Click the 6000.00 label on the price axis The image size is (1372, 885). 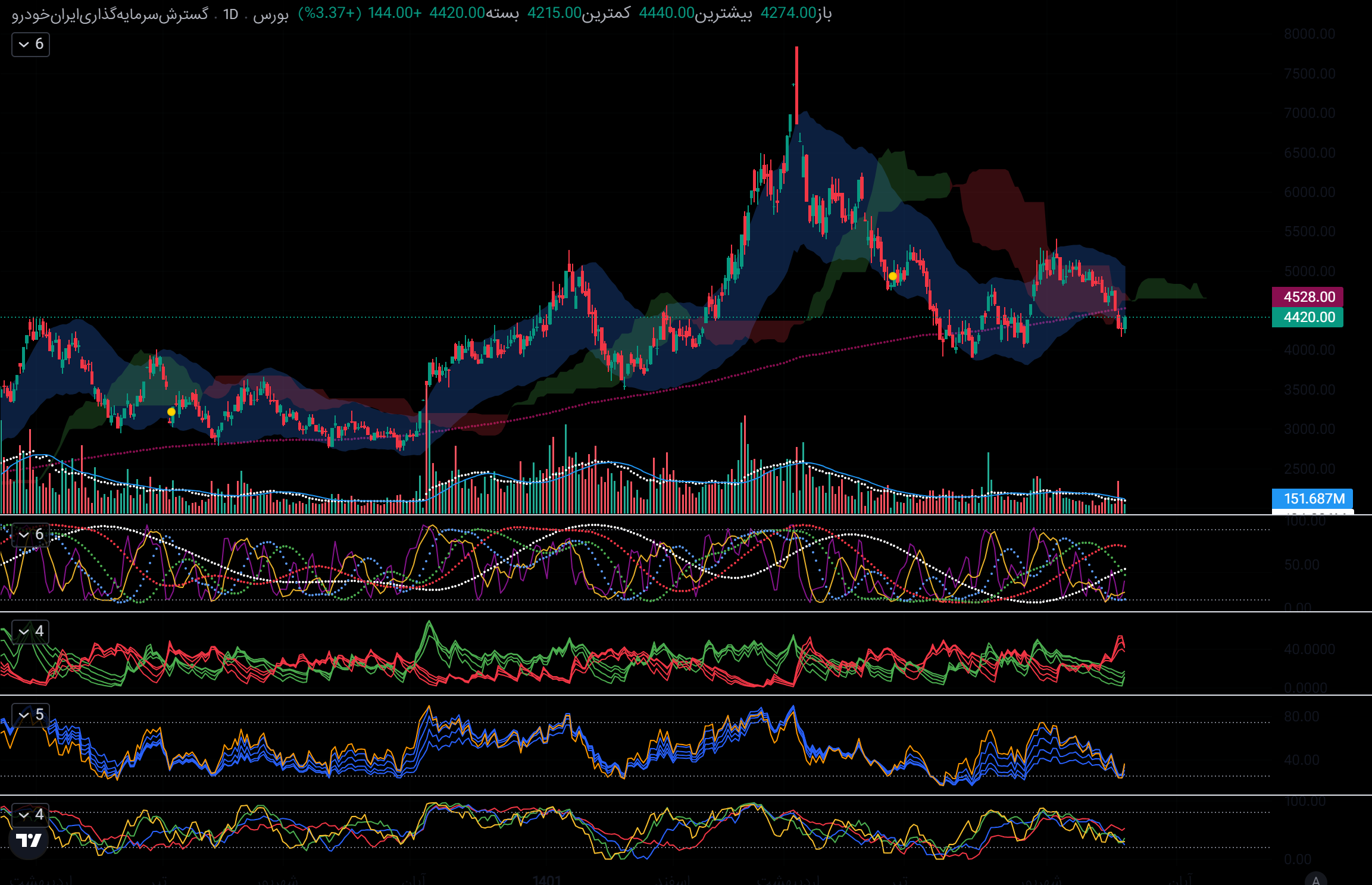pyautogui.click(x=1310, y=192)
